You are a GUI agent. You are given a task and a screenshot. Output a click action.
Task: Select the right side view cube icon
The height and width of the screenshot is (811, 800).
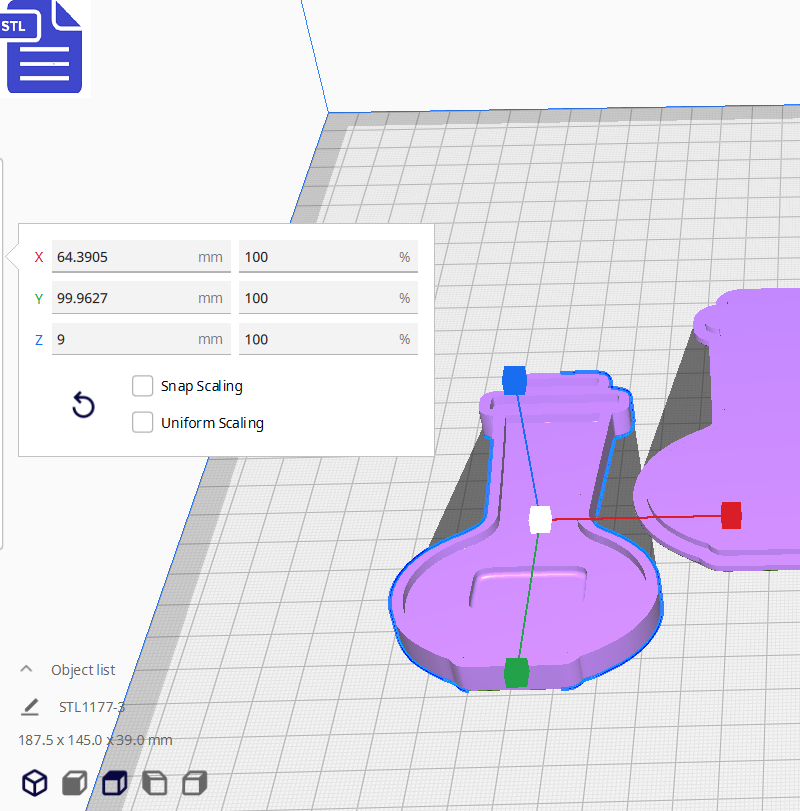(x=195, y=782)
